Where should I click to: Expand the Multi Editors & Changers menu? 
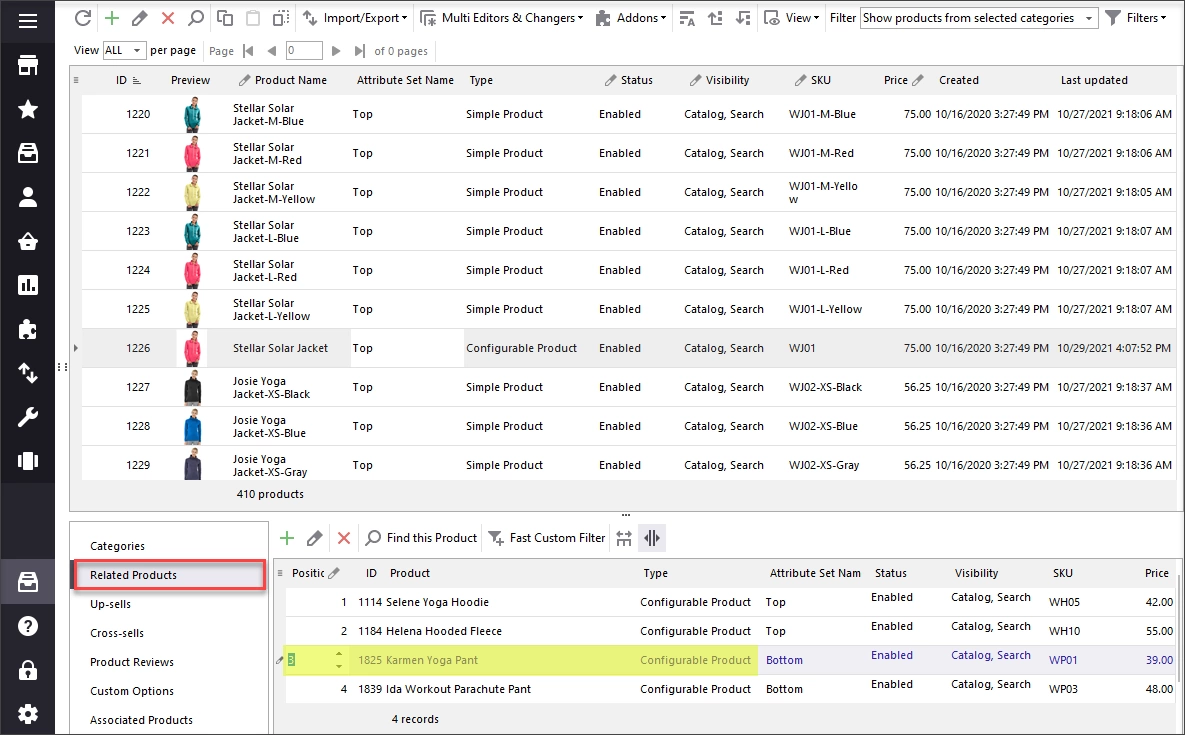pos(502,18)
